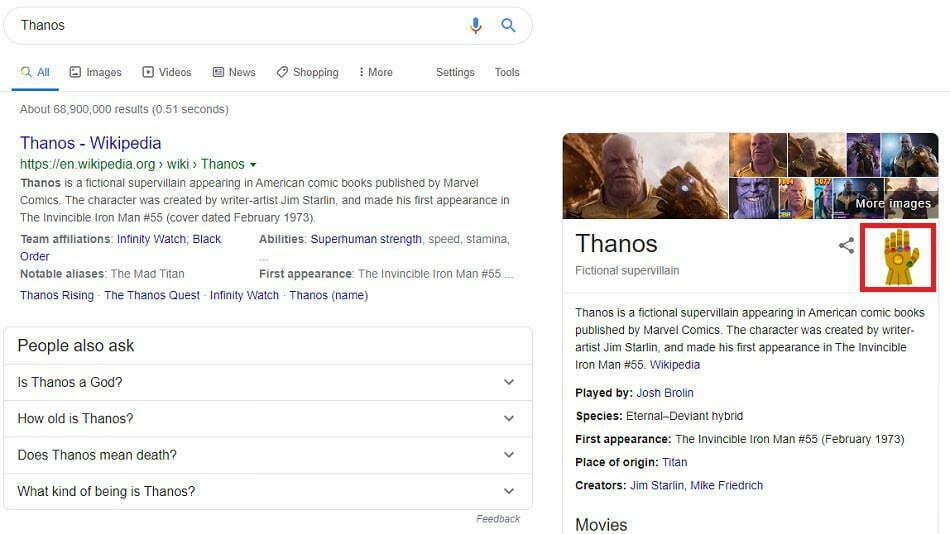Open the Wikipedia URL dropdown arrow
The width and height of the screenshot is (950, 534).
point(253,164)
